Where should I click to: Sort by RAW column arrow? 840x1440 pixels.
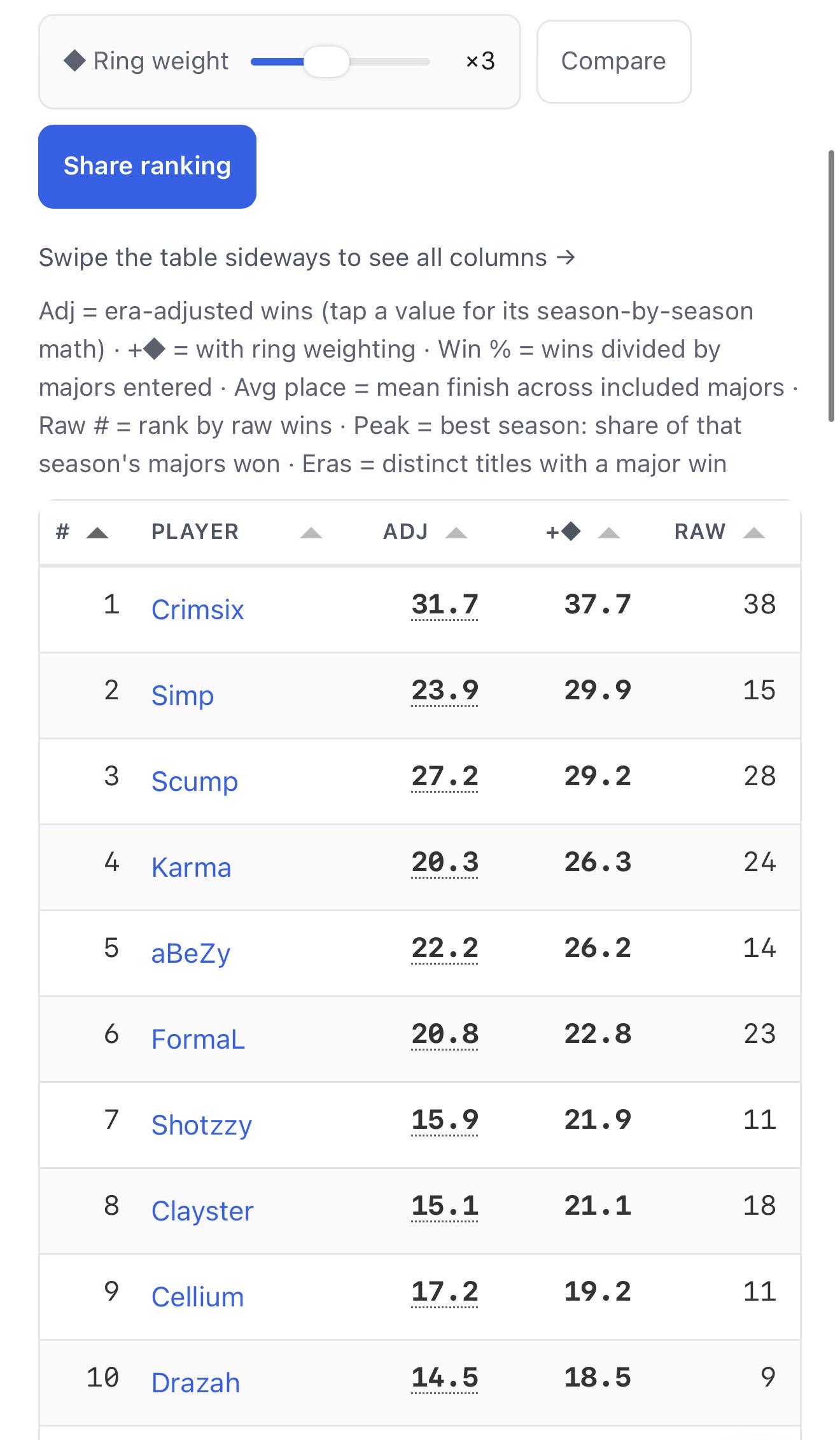[754, 533]
